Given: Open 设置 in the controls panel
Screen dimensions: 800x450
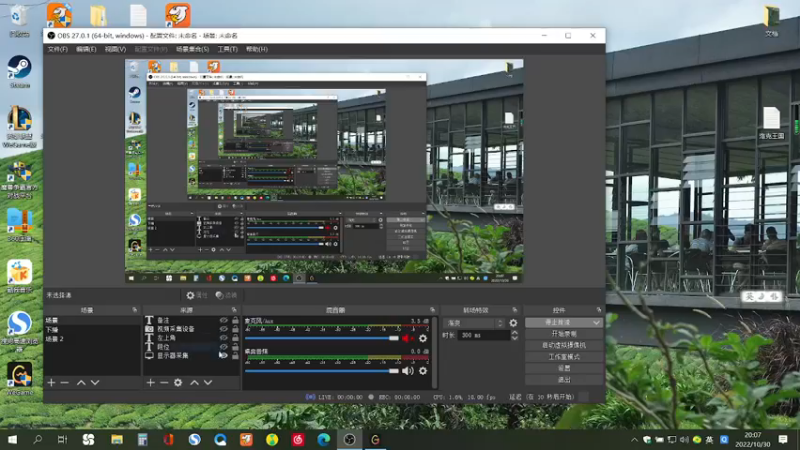Looking at the screenshot, I should (x=564, y=368).
